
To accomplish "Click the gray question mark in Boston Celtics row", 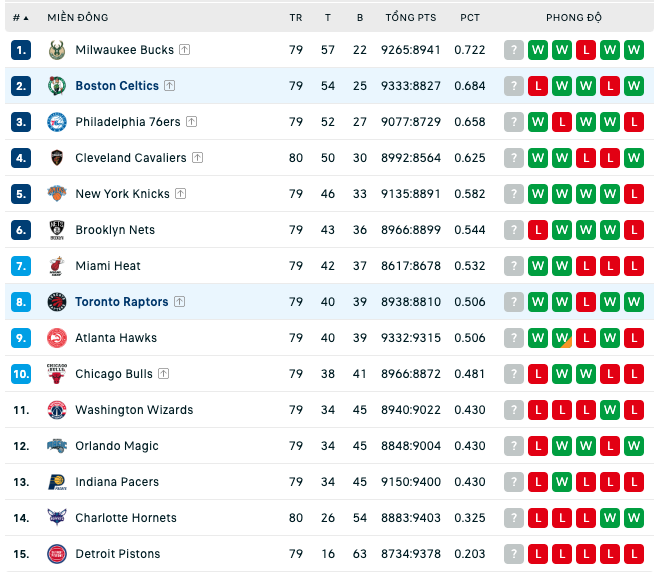I will tap(514, 86).
